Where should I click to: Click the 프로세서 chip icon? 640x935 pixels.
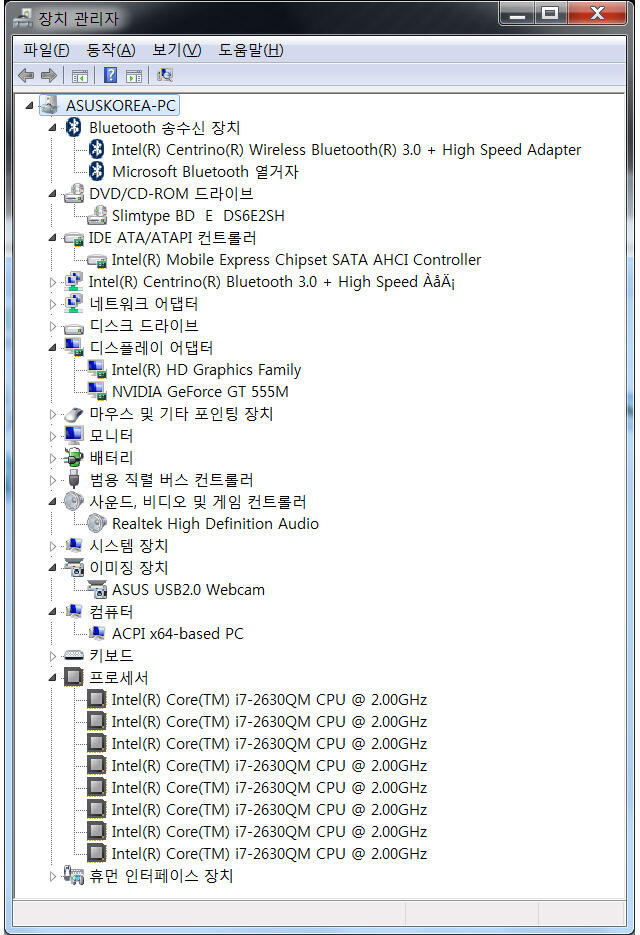pos(74,677)
